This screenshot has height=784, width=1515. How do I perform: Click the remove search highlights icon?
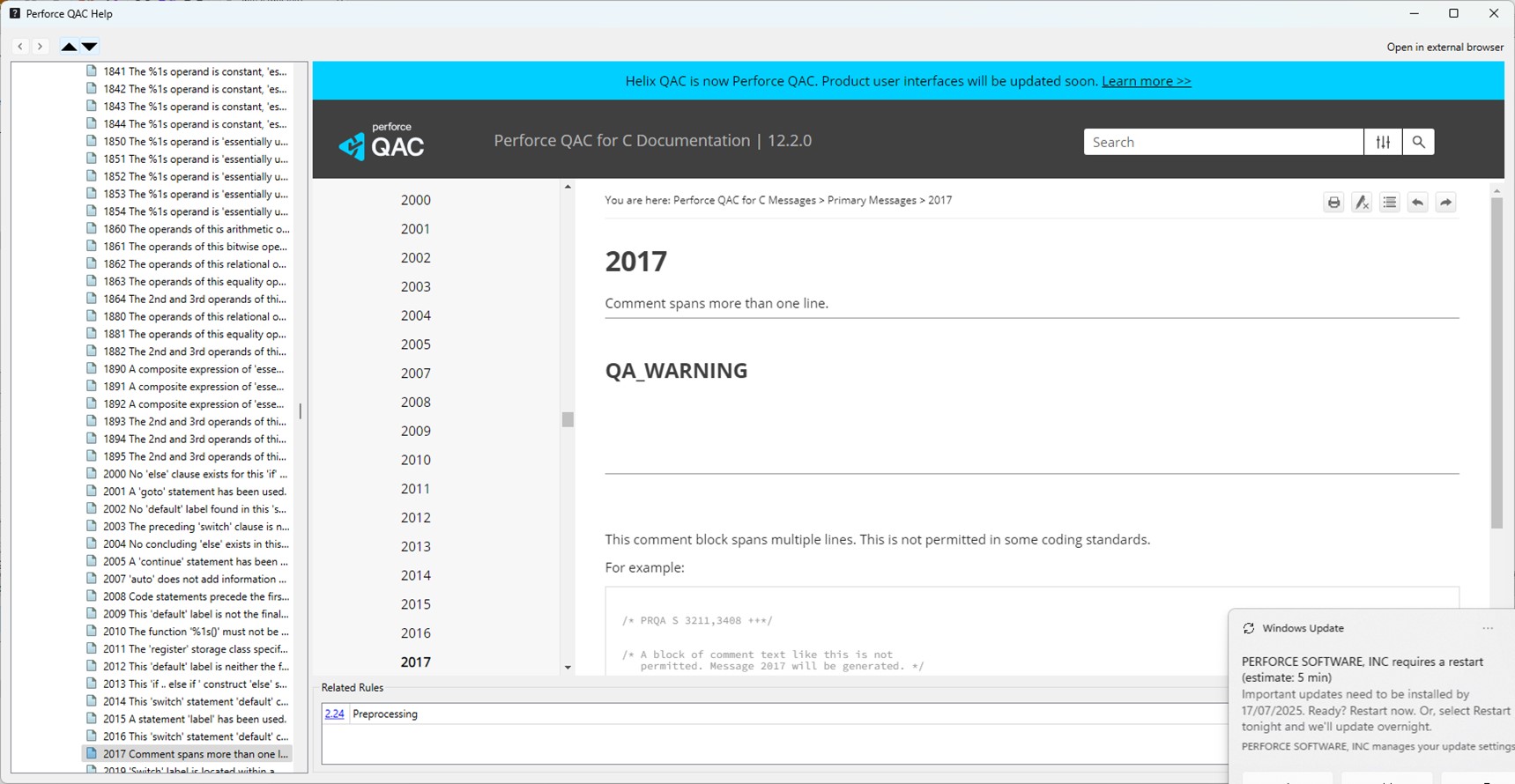[1362, 203]
